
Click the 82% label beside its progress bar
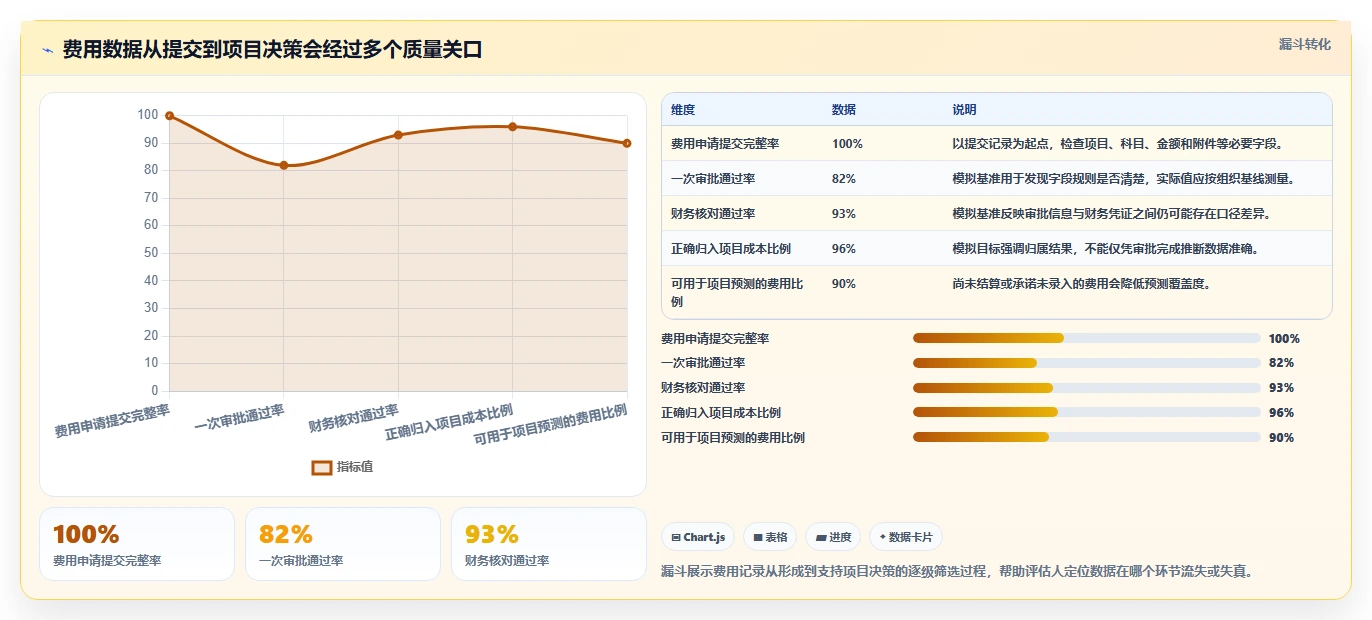point(1281,363)
